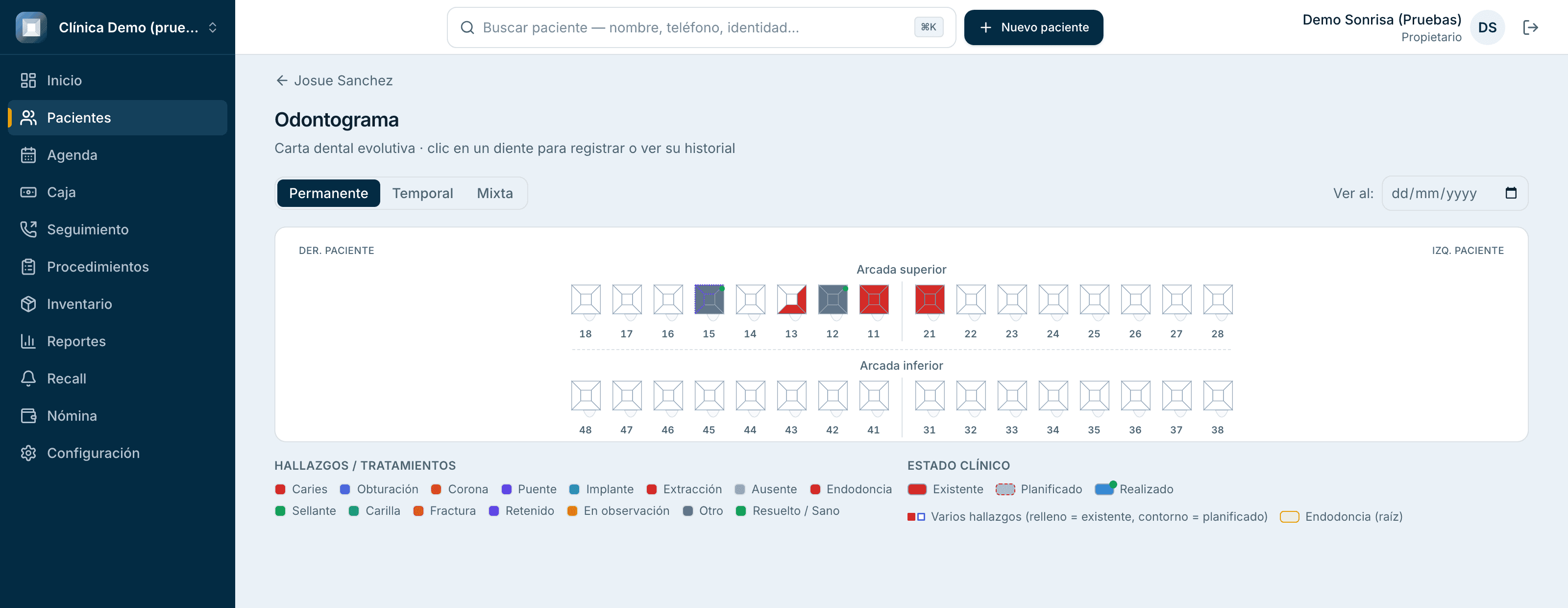
Task: Open Pacientes section
Action: point(118,118)
